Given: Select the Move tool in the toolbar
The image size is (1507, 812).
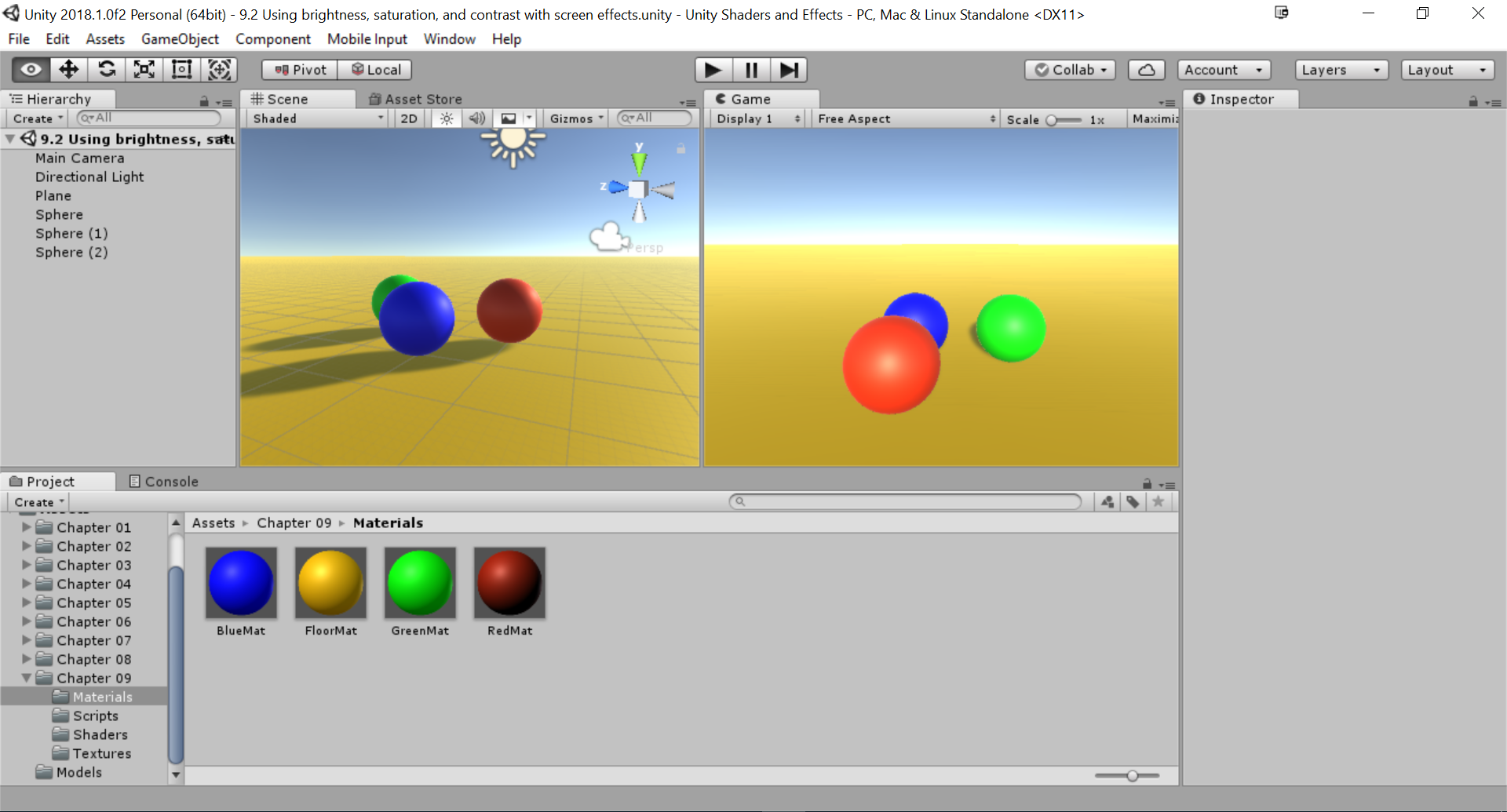Looking at the screenshot, I should [x=68, y=70].
